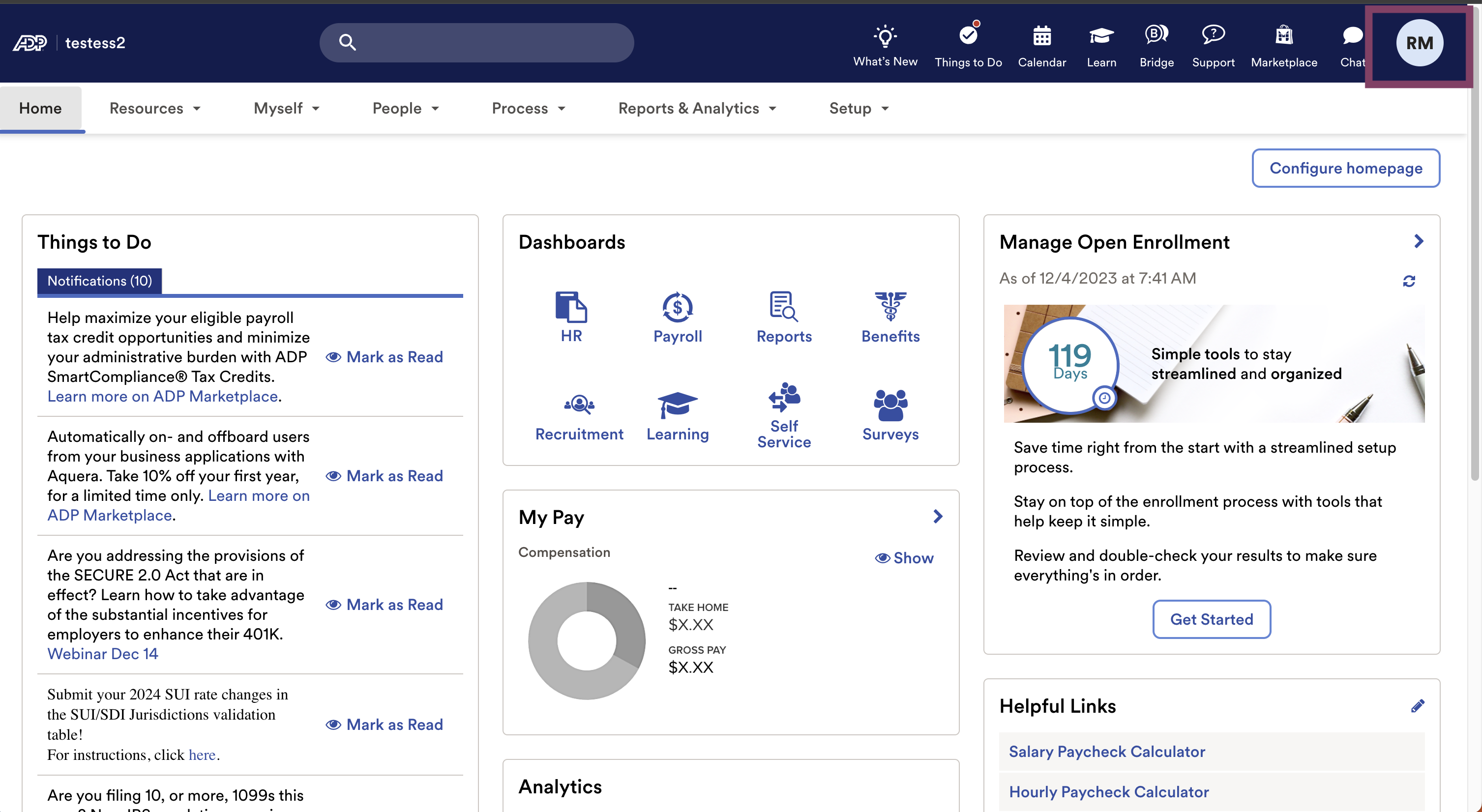This screenshot has height=812, width=1482.
Task: Open the Surveys dashboard
Action: (890, 415)
